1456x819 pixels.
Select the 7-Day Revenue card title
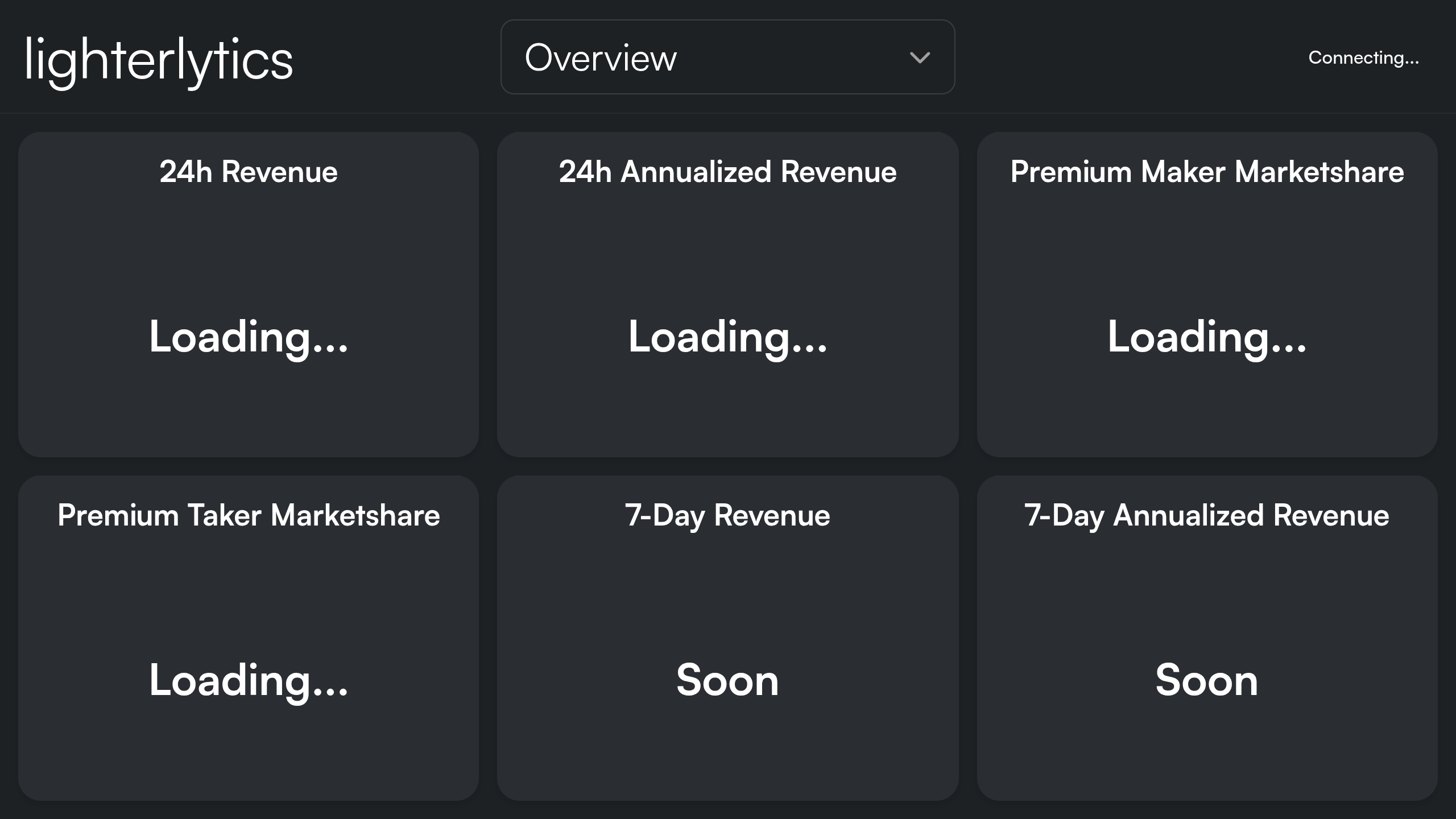pos(727,516)
